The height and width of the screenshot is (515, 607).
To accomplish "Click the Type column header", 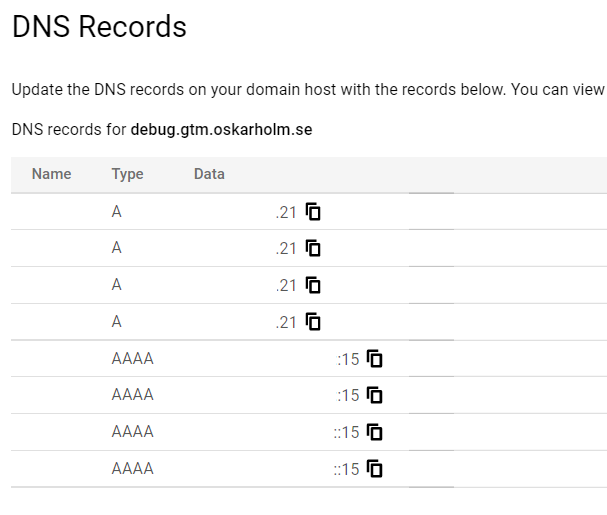I will (x=127, y=174).
